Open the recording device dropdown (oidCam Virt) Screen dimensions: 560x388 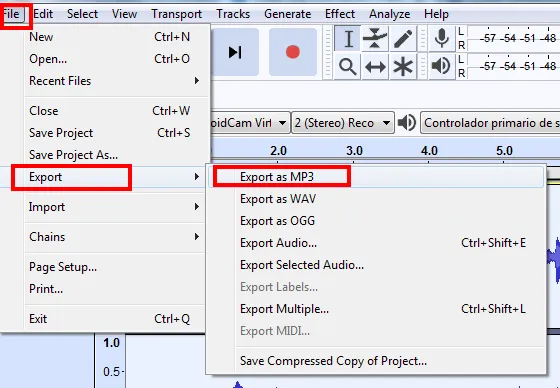pyautogui.click(x=250, y=123)
